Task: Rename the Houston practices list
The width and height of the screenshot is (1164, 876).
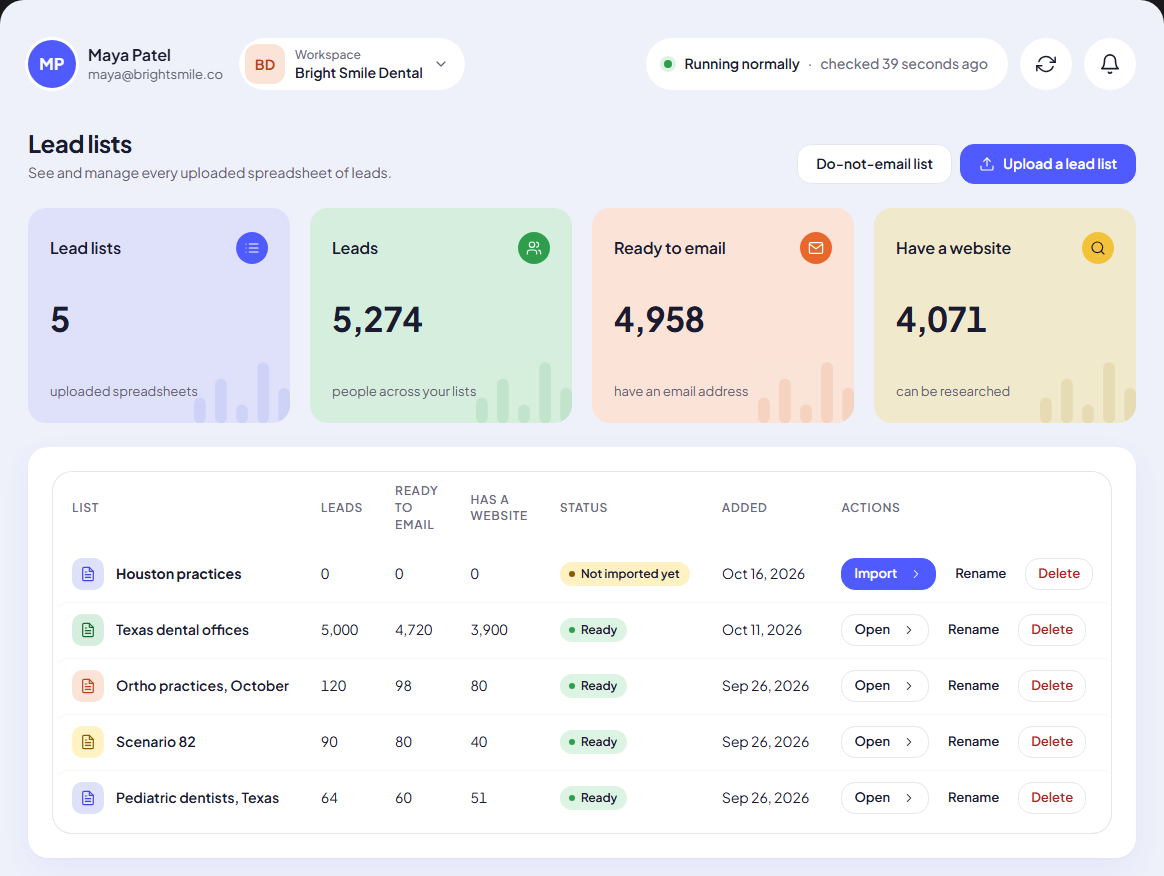Action: pos(980,574)
